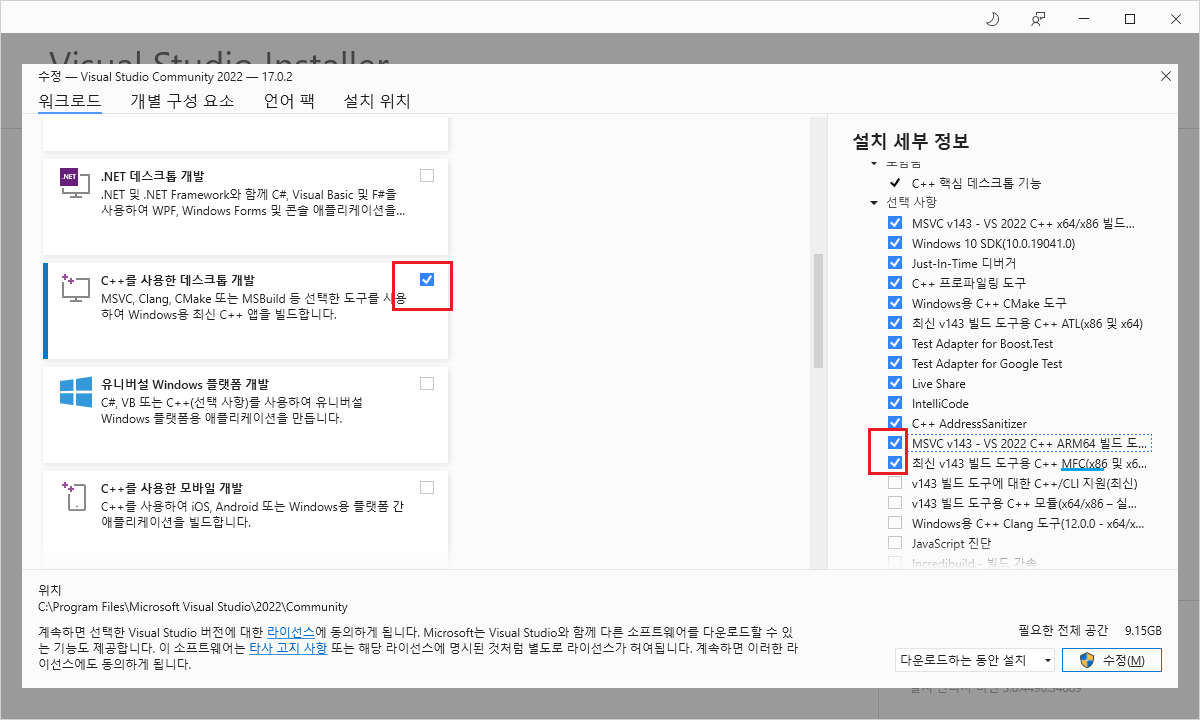Uncheck the Live Share option
1200x720 pixels.
(895, 383)
